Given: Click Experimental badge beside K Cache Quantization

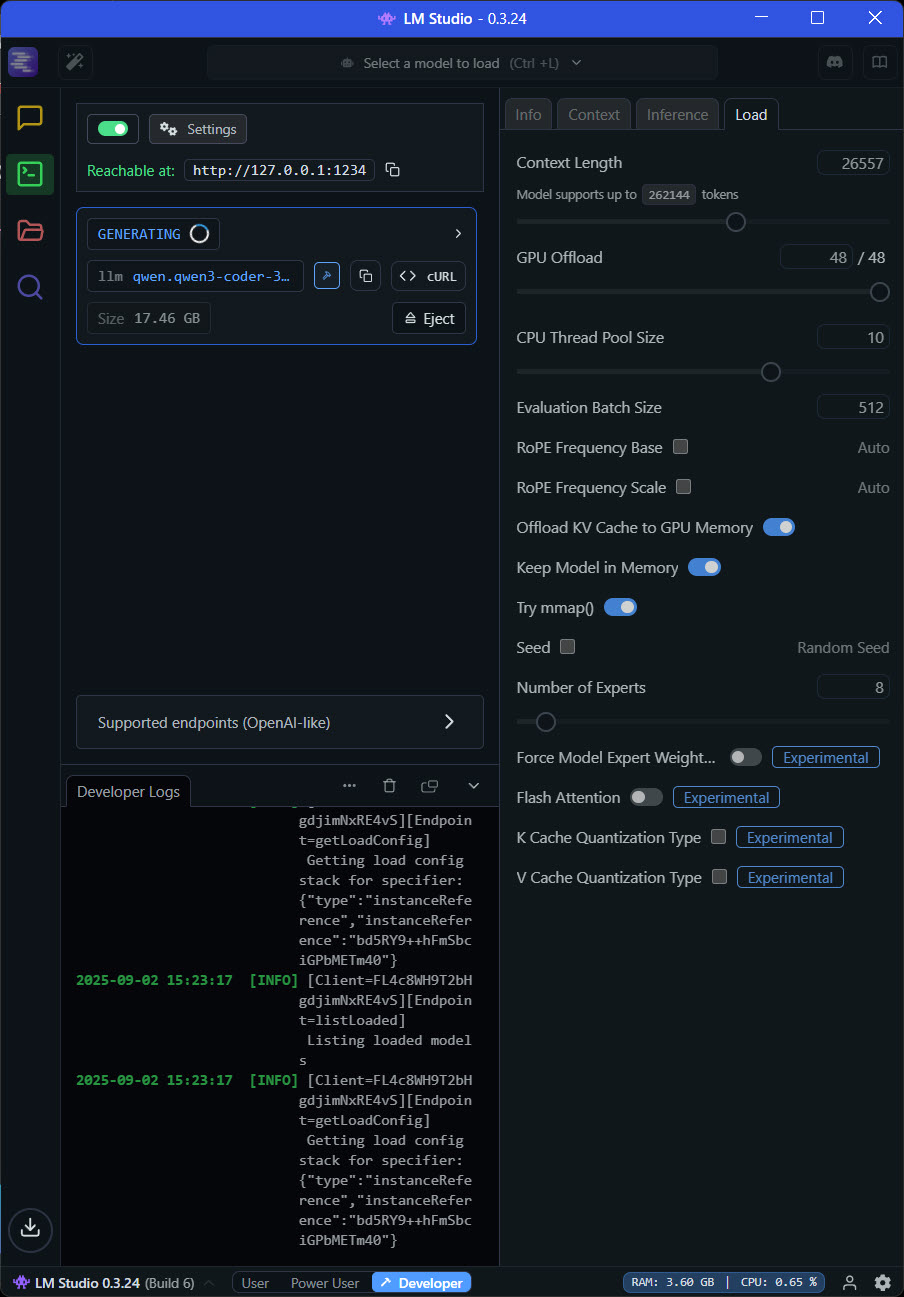Looking at the screenshot, I should (x=790, y=837).
